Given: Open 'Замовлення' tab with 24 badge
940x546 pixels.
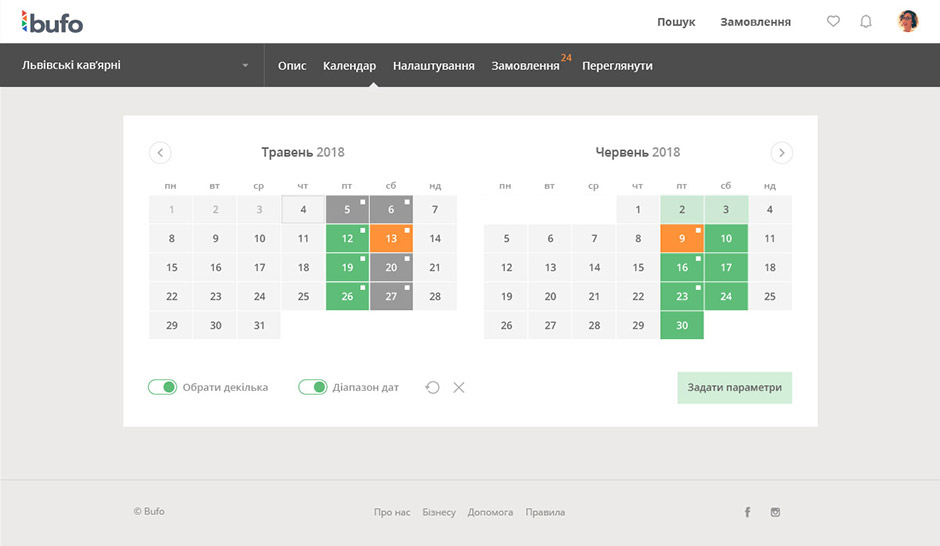Looking at the screenshot, I should point(525,66).
